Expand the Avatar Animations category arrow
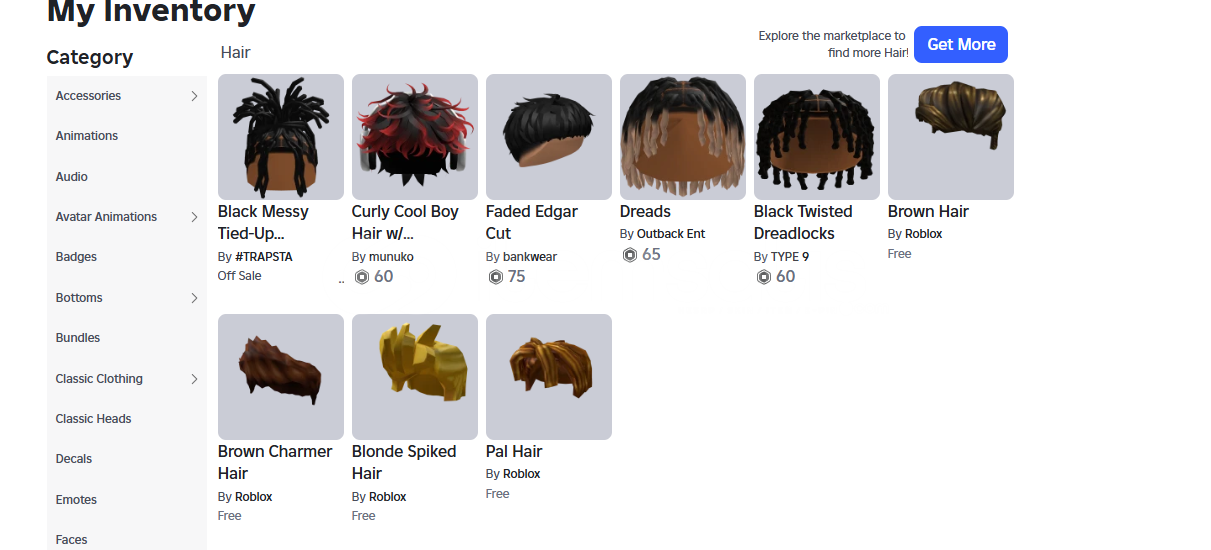This screenshot has width=1211, height=550. 194,217
